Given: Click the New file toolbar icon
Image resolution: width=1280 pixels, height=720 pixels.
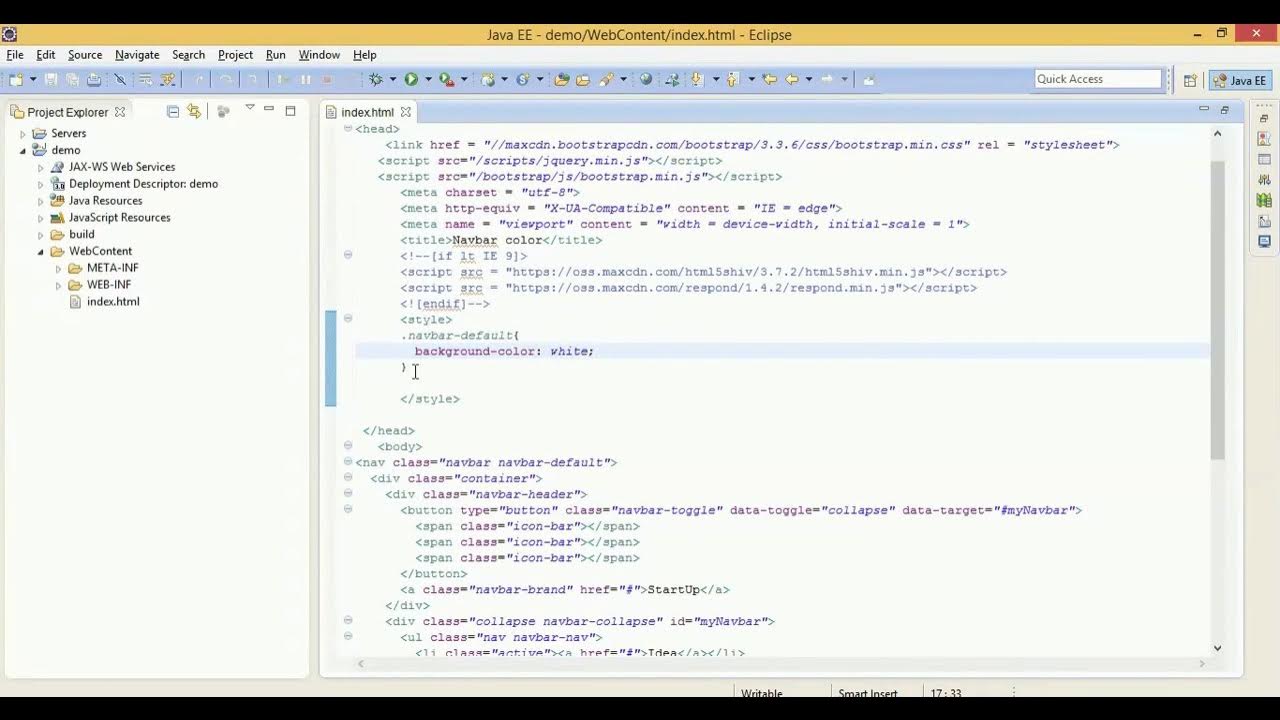Looking at the screenshot, I should tap(16, 79).
